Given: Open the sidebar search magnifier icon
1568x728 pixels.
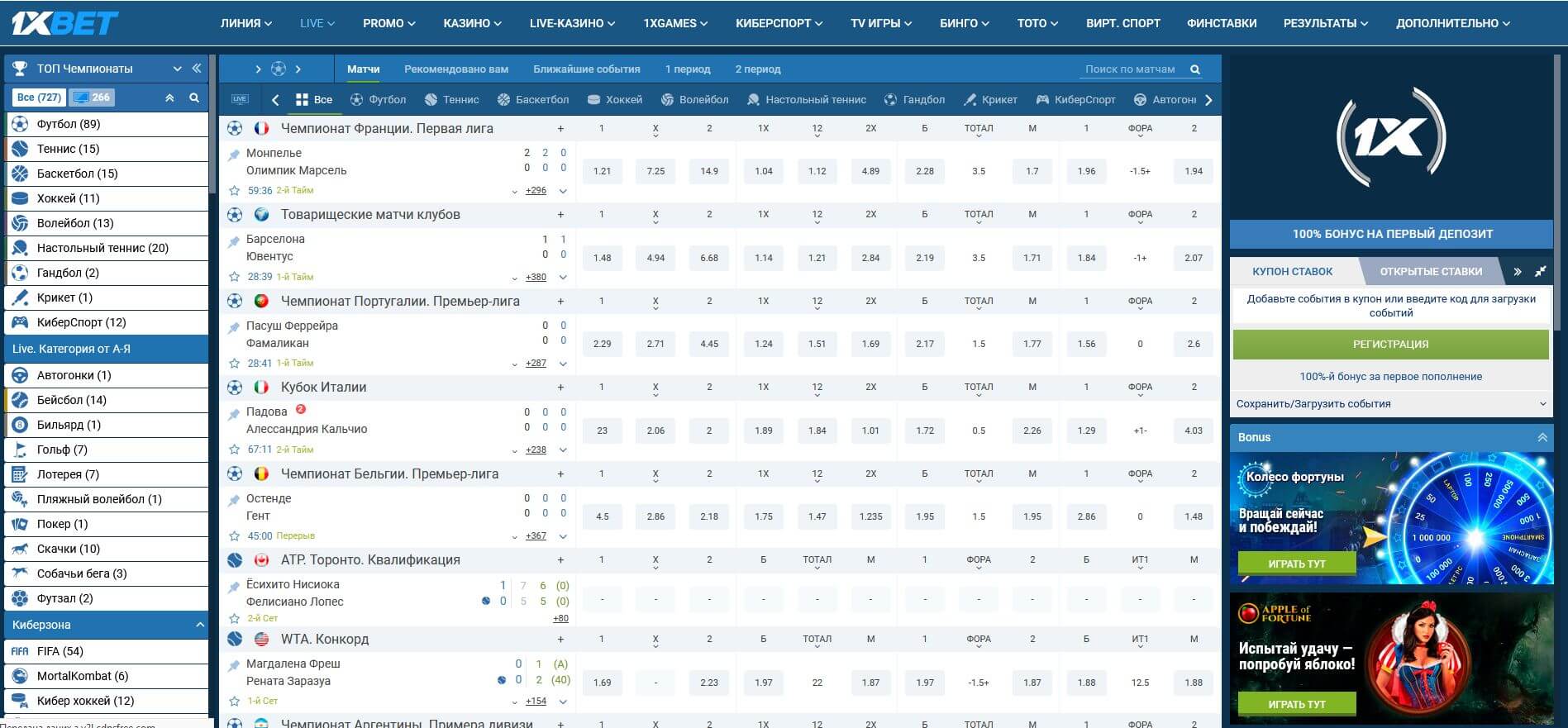Looking at the screenshot, I should coord(194,98).
